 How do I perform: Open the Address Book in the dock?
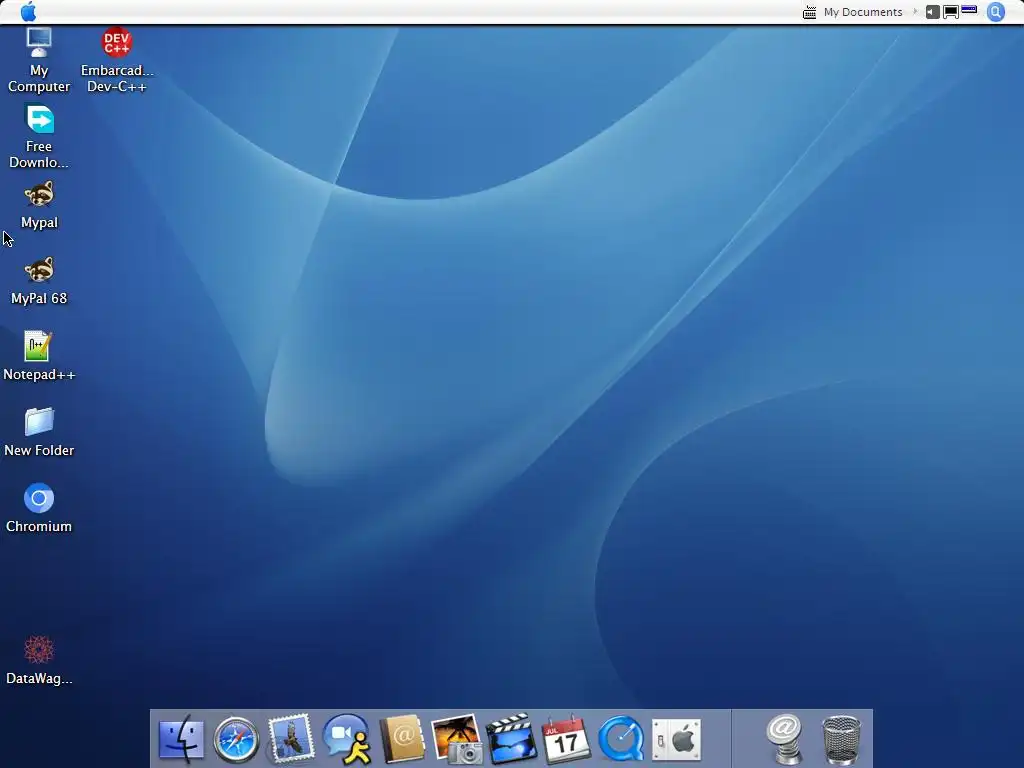pyautogui.click(x=402, y=739)
